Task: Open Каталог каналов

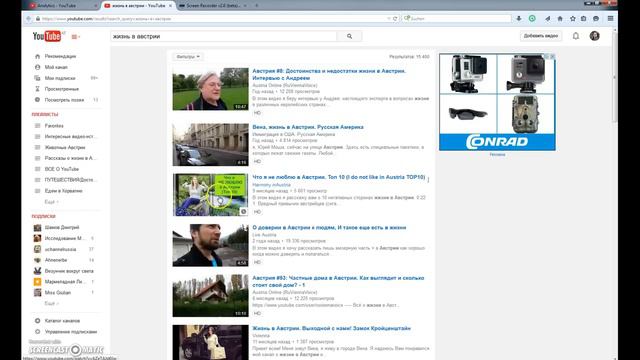Action: [62, 321]
